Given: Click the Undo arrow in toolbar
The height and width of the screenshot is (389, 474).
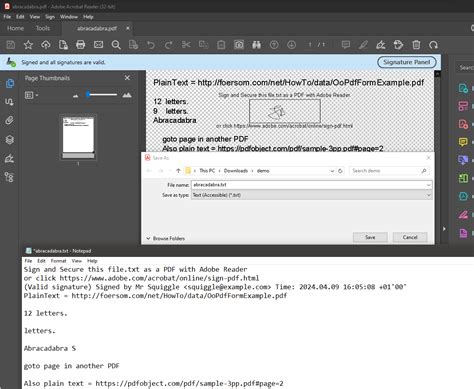Looking at the screenshot, I should tap(151, 45).
